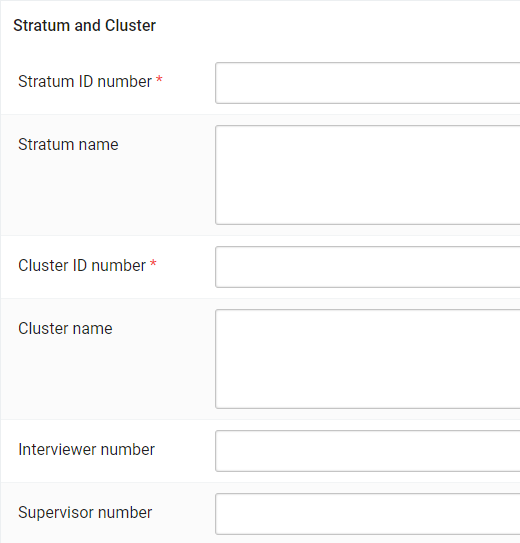Click the Interviewer number label
The width and height of the screenshot is (520, 543).
pos(87,449)
